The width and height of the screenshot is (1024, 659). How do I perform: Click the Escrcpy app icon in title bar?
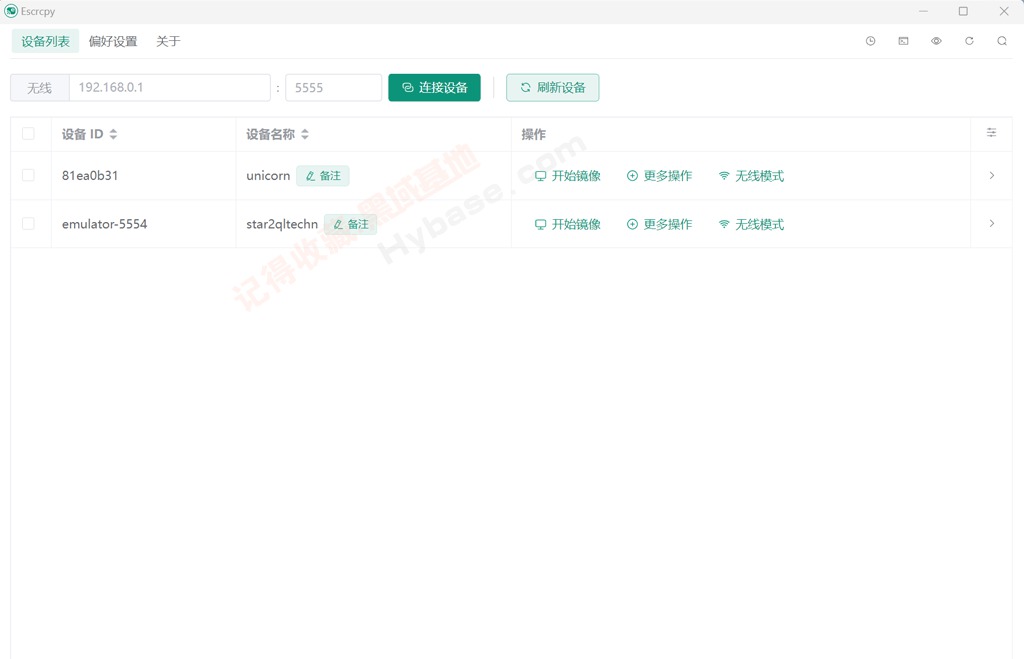[11, 11]
